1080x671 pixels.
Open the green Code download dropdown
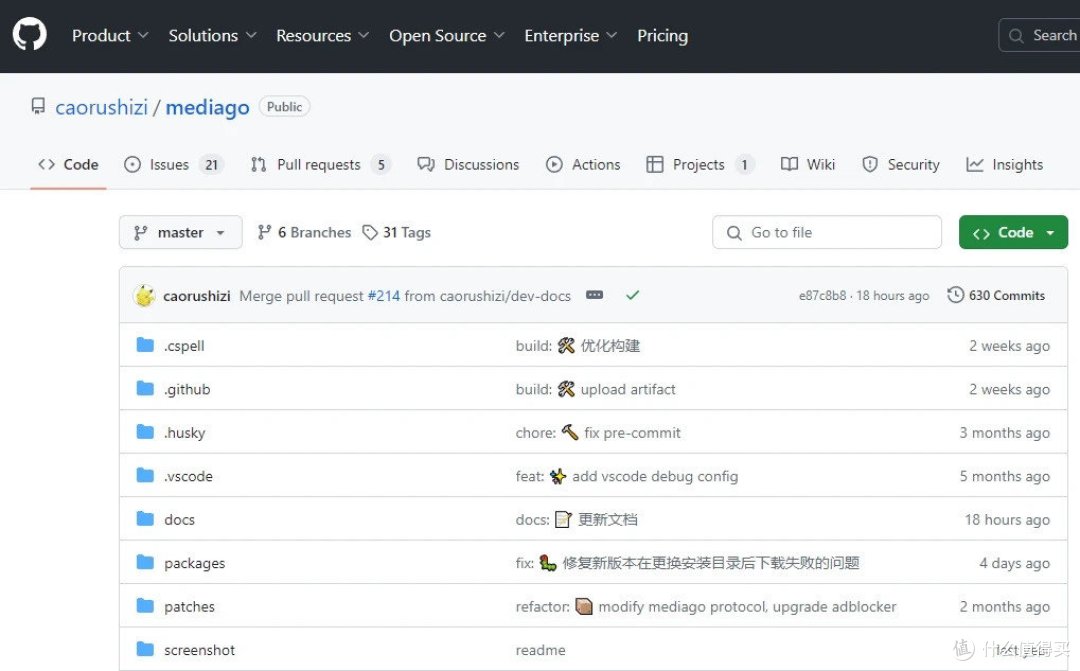[x=1013, y=232]
